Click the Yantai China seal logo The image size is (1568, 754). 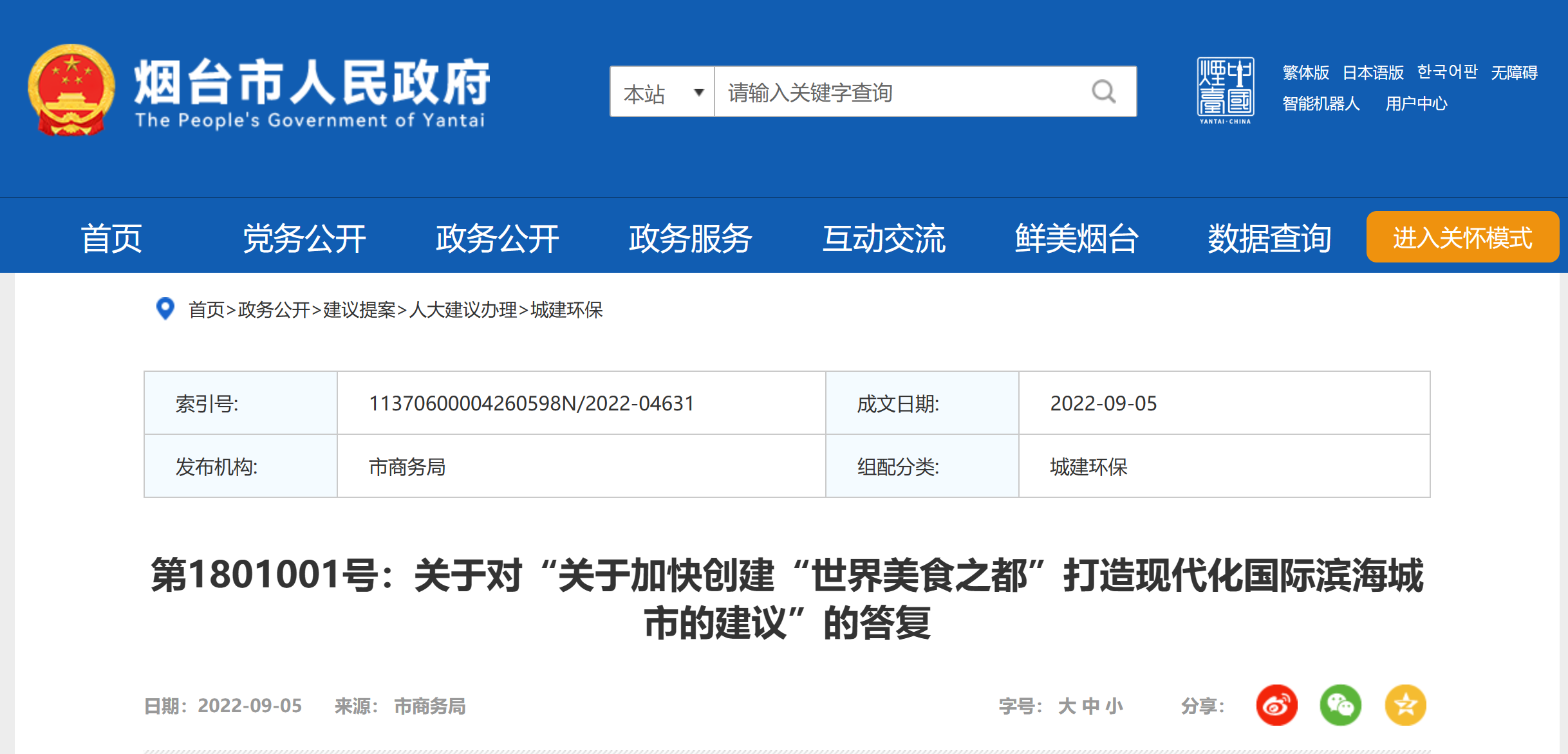tap(1225, 90)
